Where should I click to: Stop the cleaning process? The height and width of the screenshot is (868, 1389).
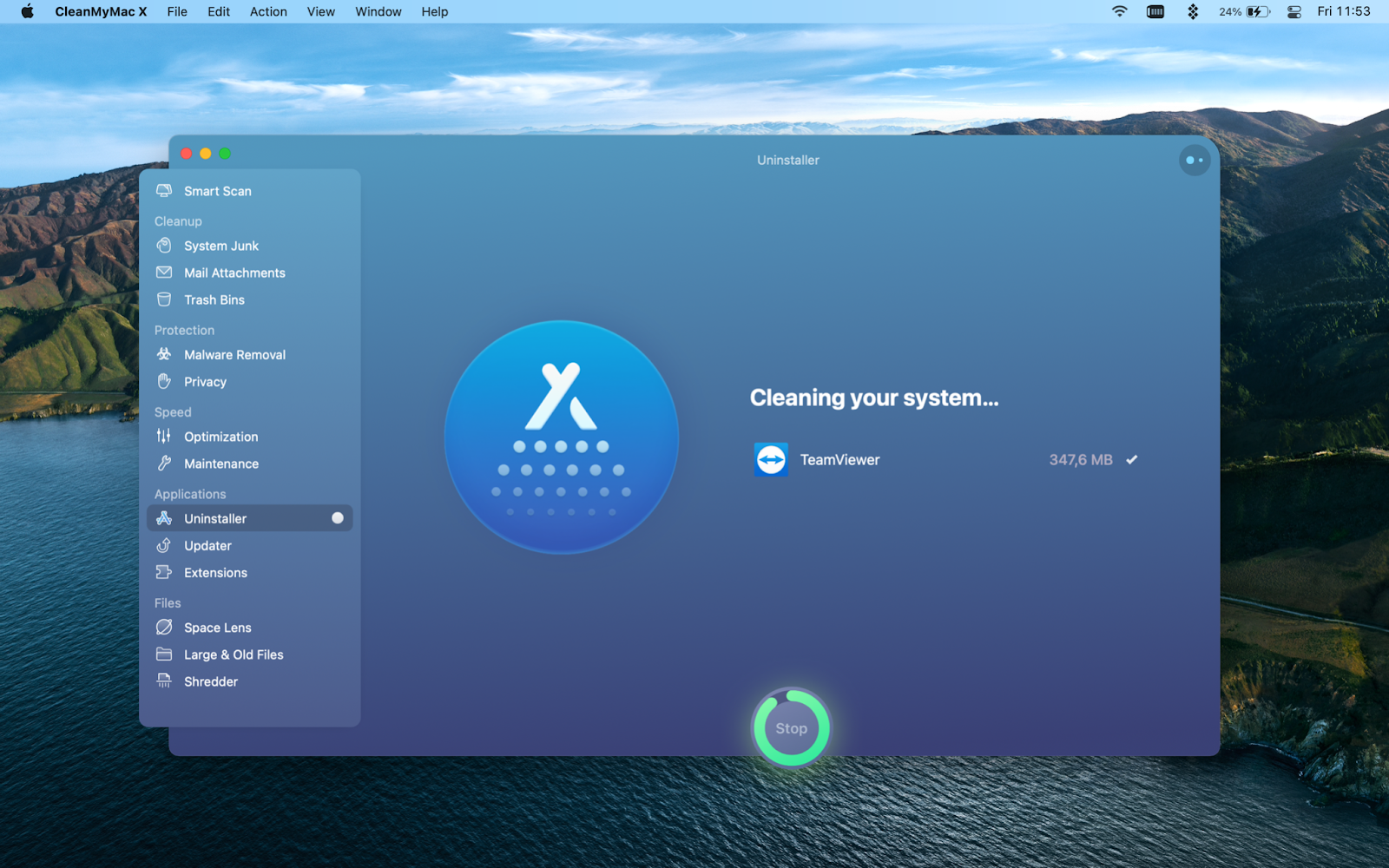click(x=791, y=727)
